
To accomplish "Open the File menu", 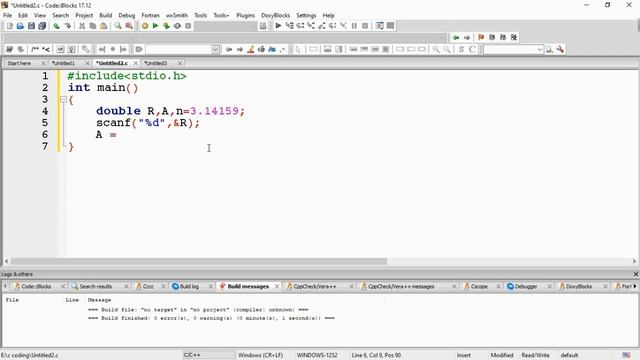I will [x=7, y=16].
